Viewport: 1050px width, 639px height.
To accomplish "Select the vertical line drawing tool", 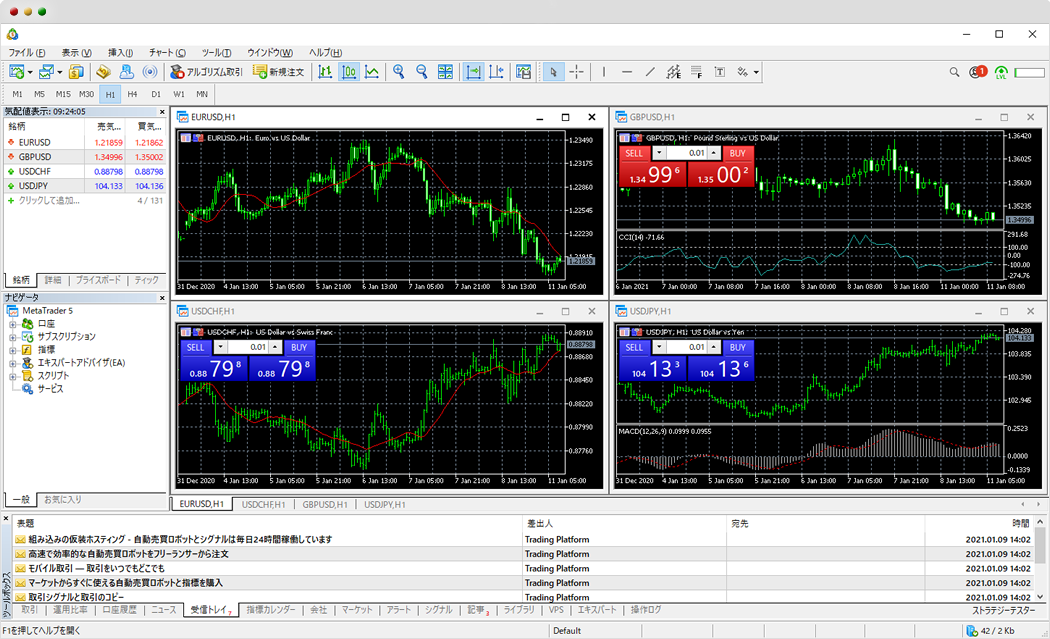I will tap(603, 72).
